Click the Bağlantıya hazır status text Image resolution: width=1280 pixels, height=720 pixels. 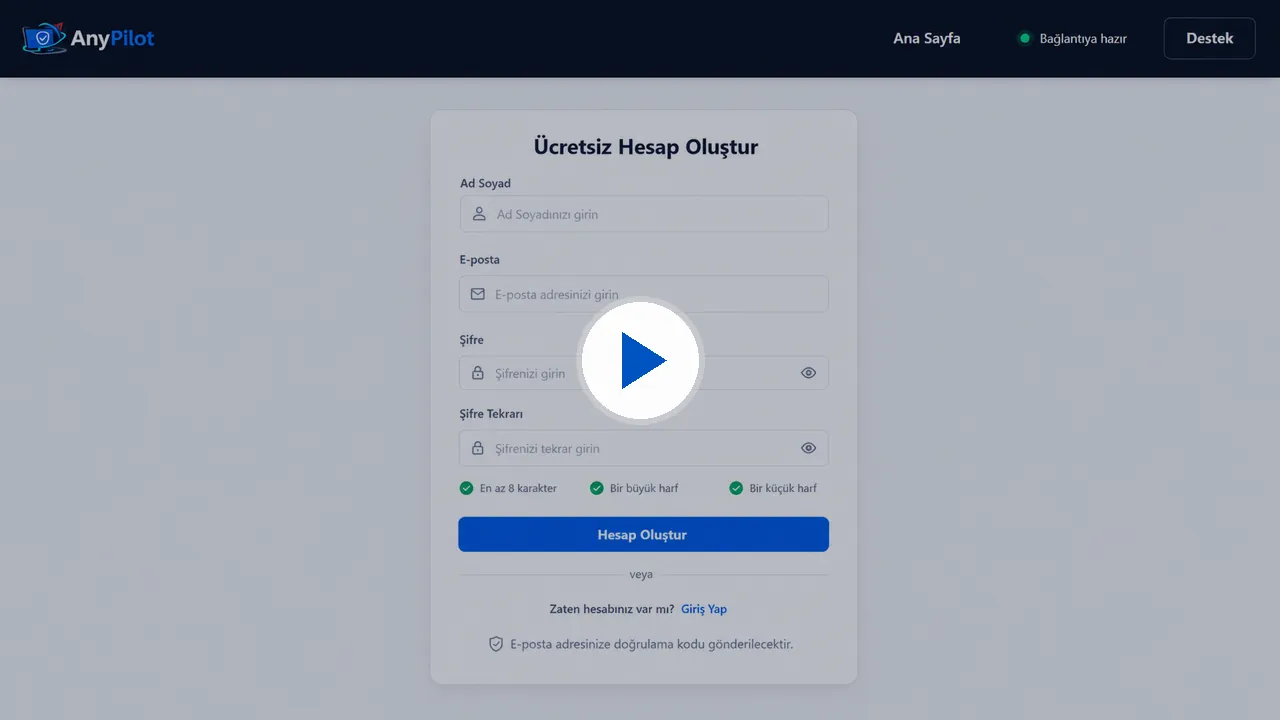coord(1083,39)
